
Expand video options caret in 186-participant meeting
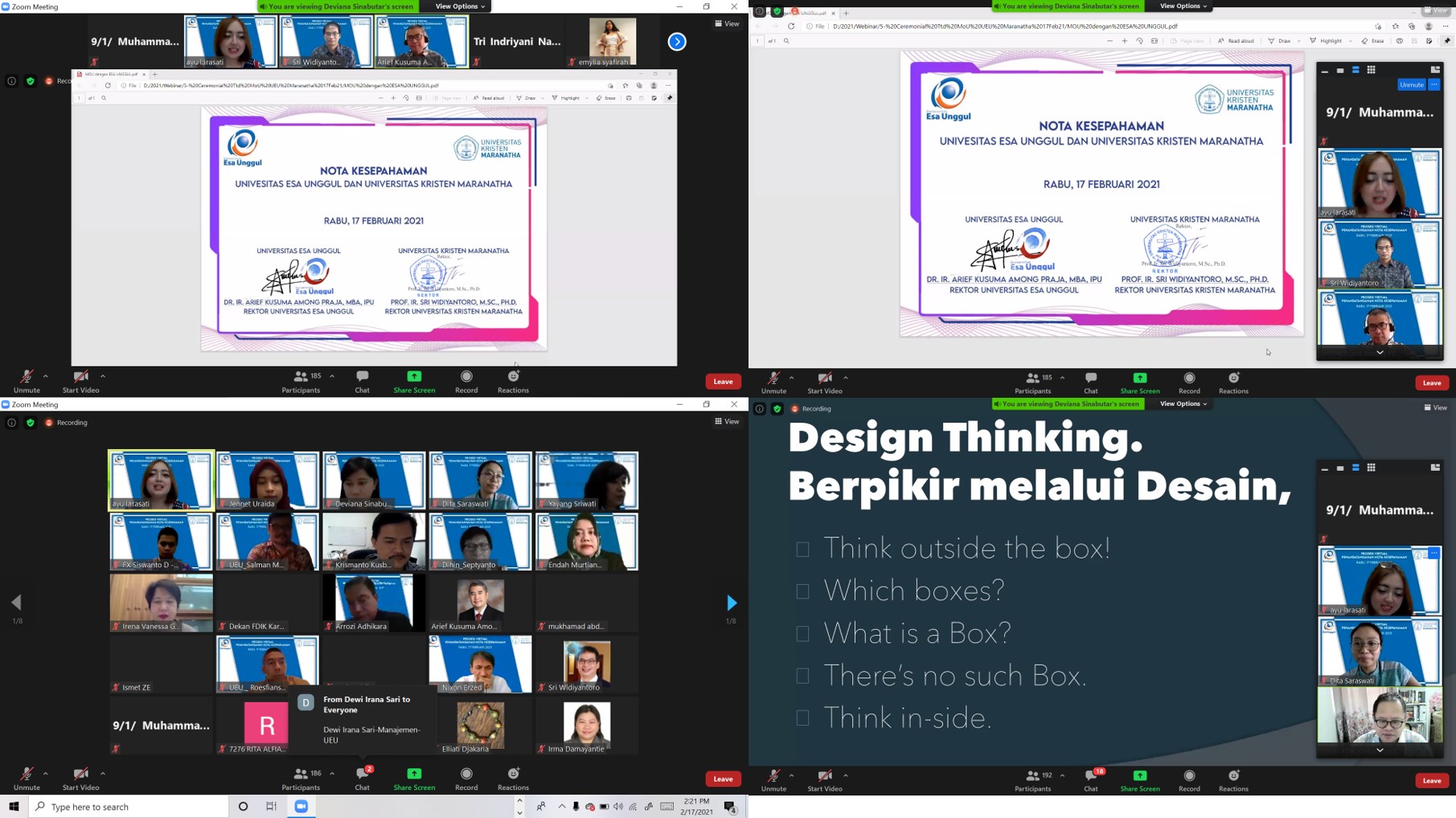pyautogui.click(x=103, y=774)
